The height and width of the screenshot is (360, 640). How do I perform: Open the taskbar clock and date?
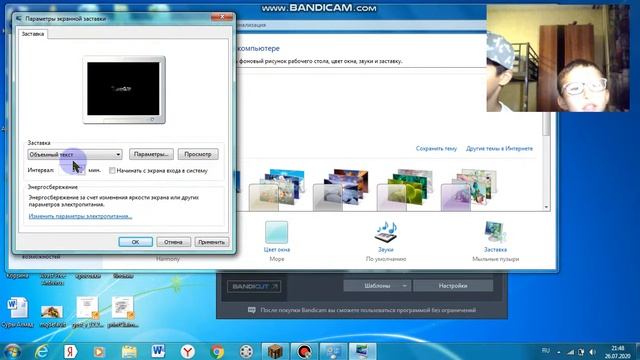(618, 352)
